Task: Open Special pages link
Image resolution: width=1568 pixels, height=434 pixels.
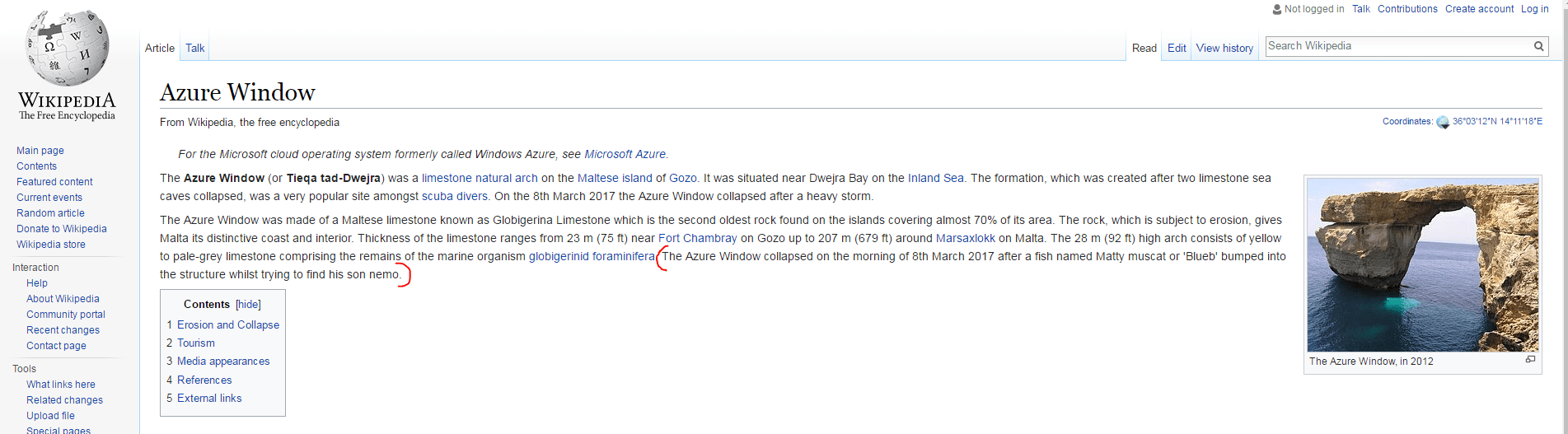Action: click(x=59, y=430)
